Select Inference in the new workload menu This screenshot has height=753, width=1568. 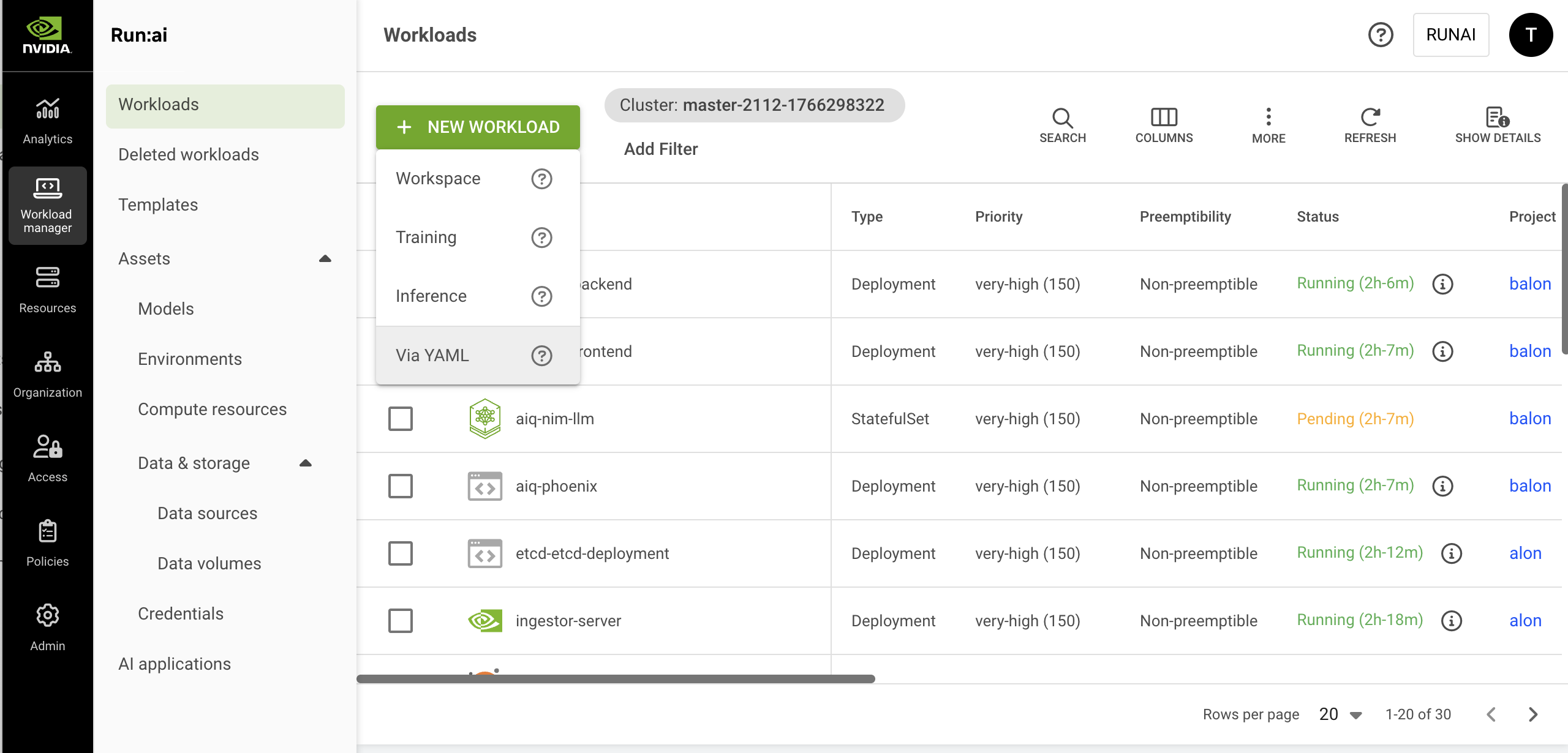pyautogui.click(x=431, y=296)
